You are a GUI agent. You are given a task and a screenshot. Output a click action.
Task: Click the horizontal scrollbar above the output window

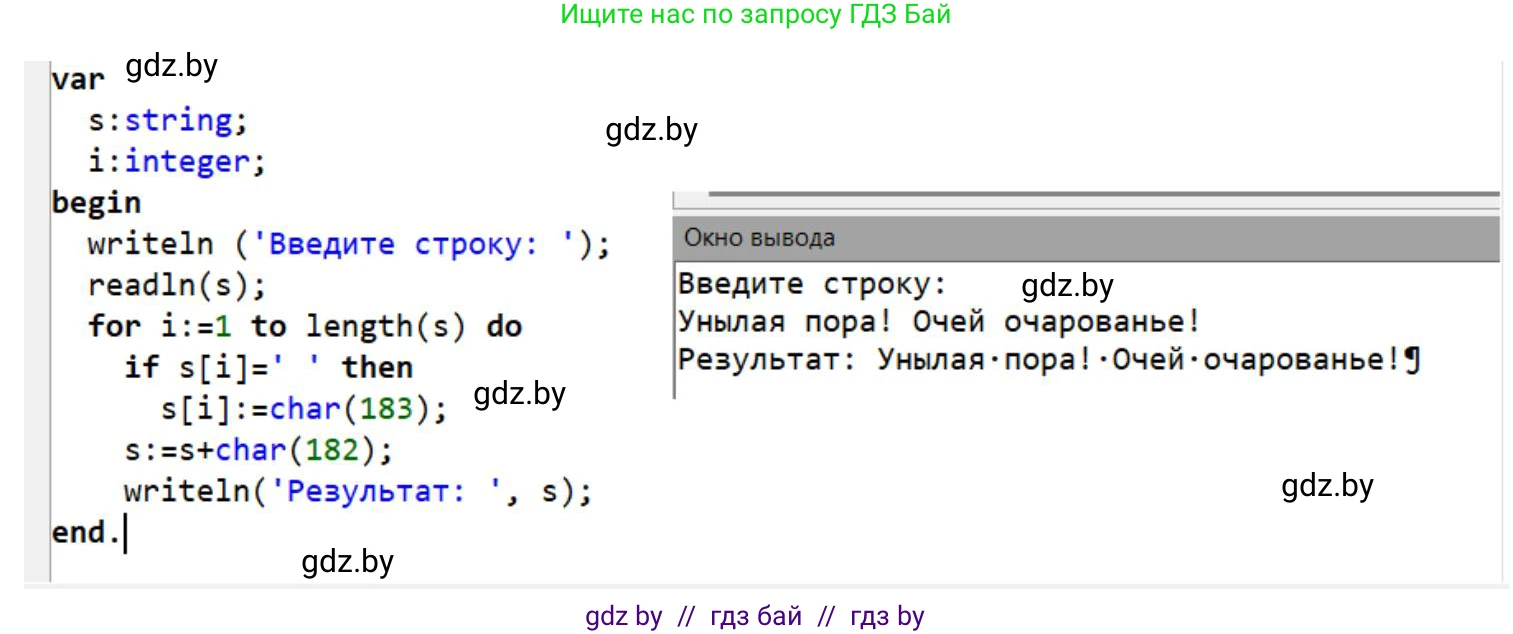pos(1100,193)
